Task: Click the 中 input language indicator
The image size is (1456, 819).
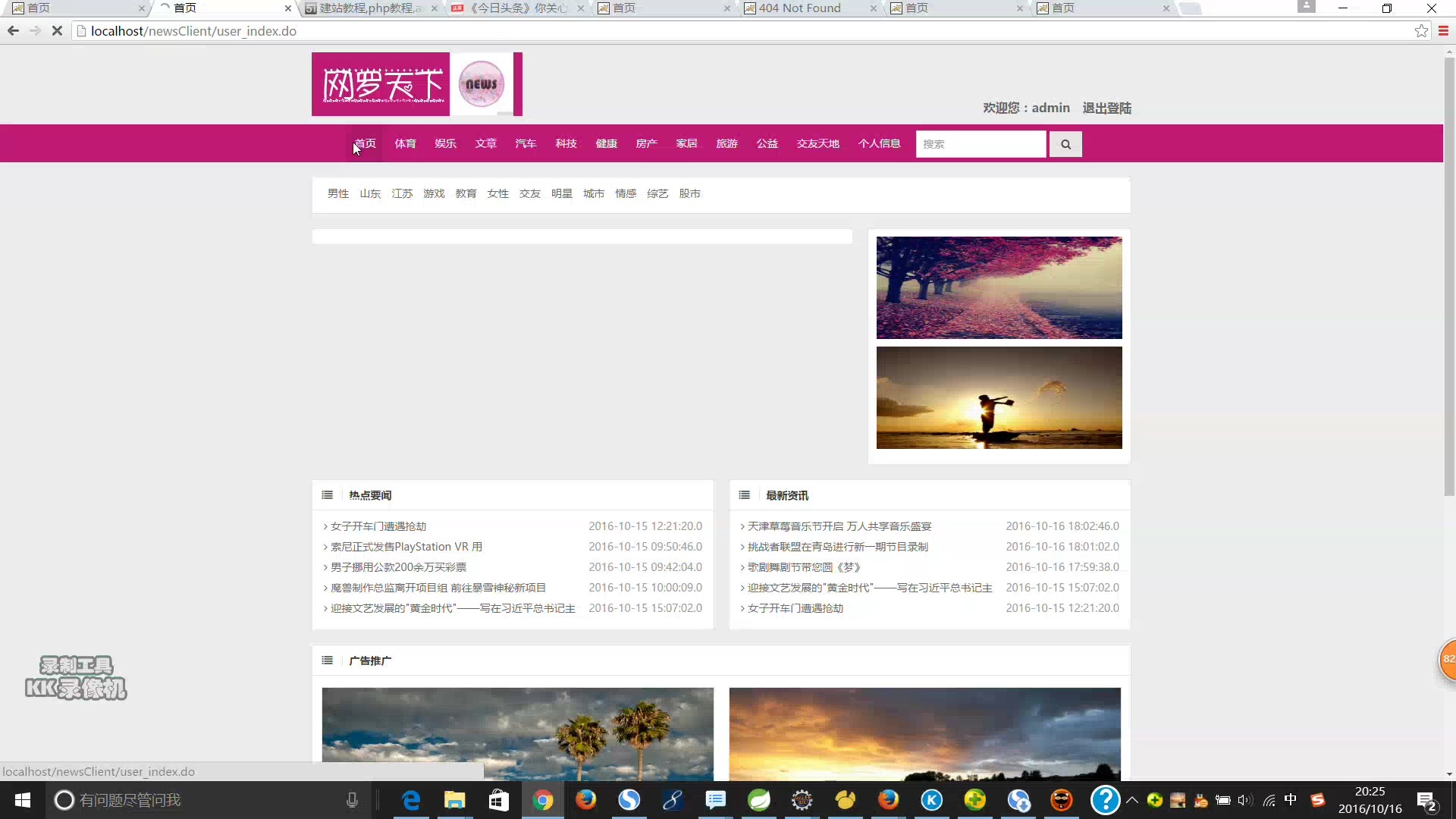Action: point(1291,800)
